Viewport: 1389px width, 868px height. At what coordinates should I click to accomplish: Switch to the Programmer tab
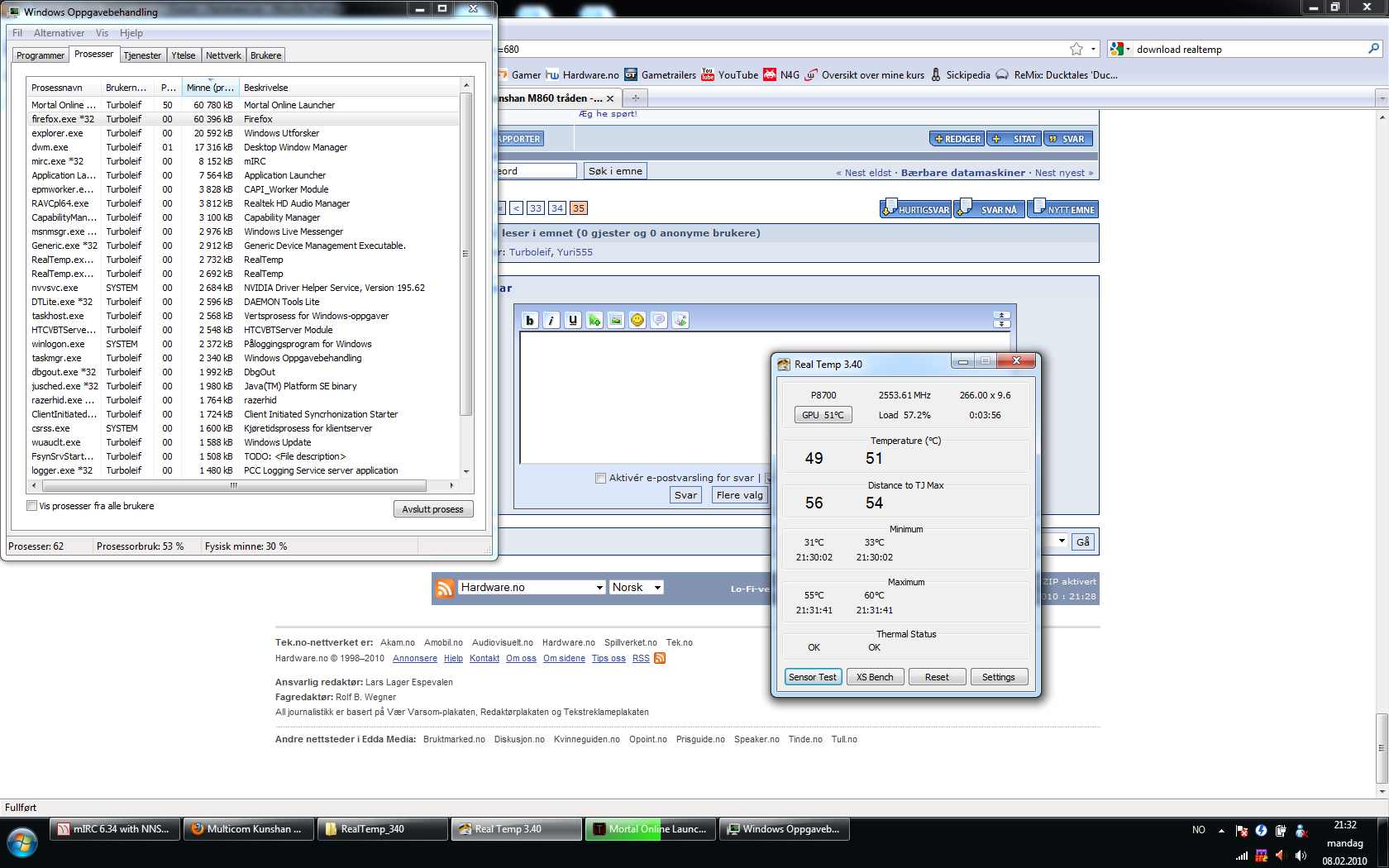tap(41, 55)
